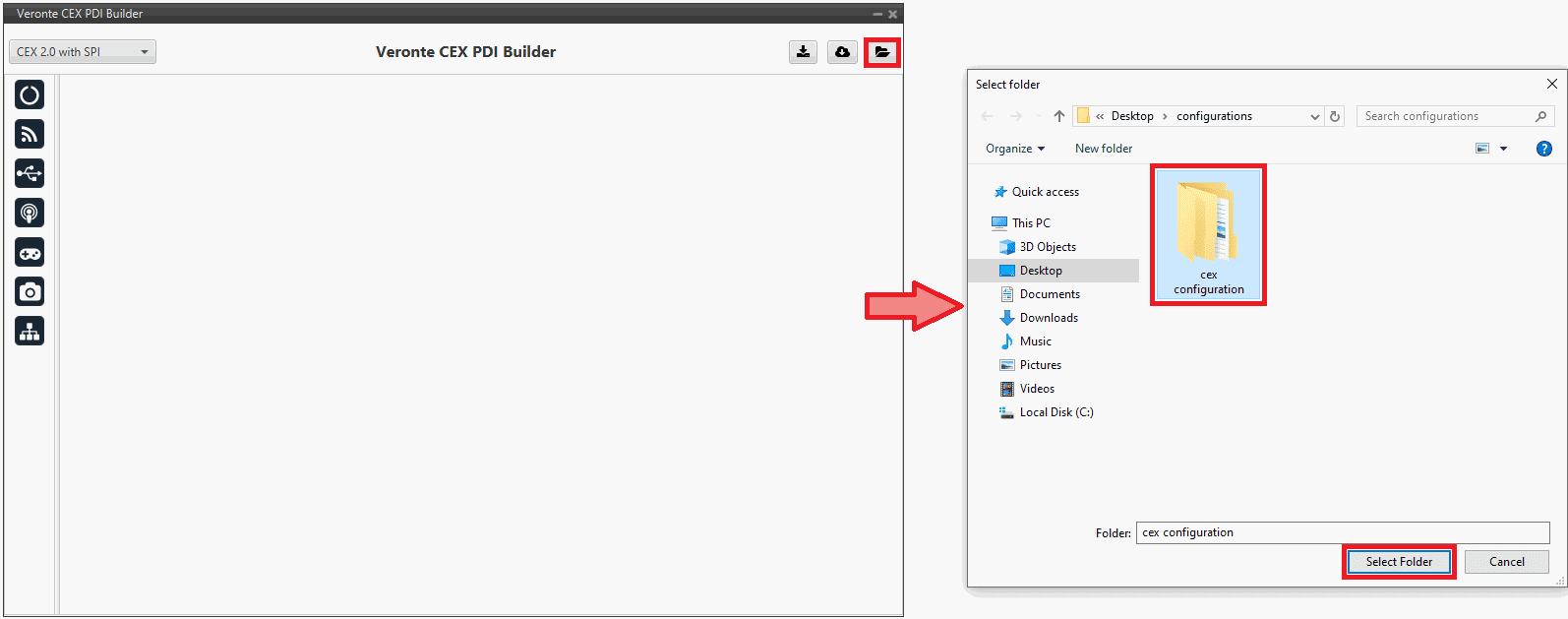This screenshot has height=619, width=1568.
Task: Select Downloads in the navigation tree
Action: (x=1049, y=318)
